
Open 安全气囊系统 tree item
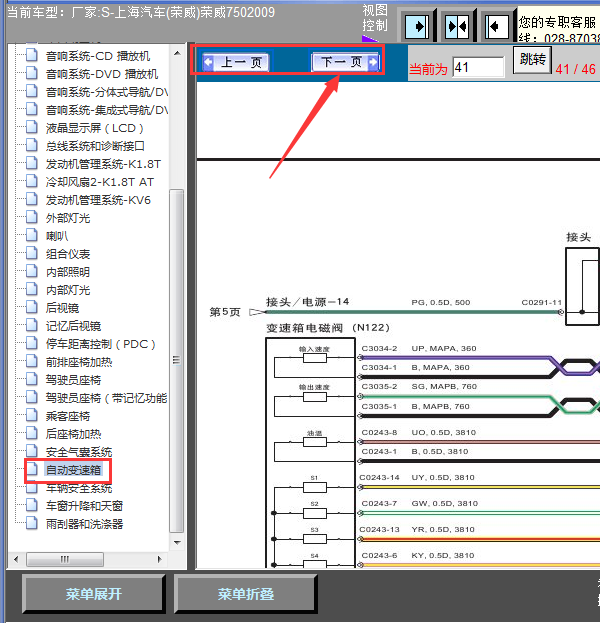pyautogui.click(x=79, y=452)
